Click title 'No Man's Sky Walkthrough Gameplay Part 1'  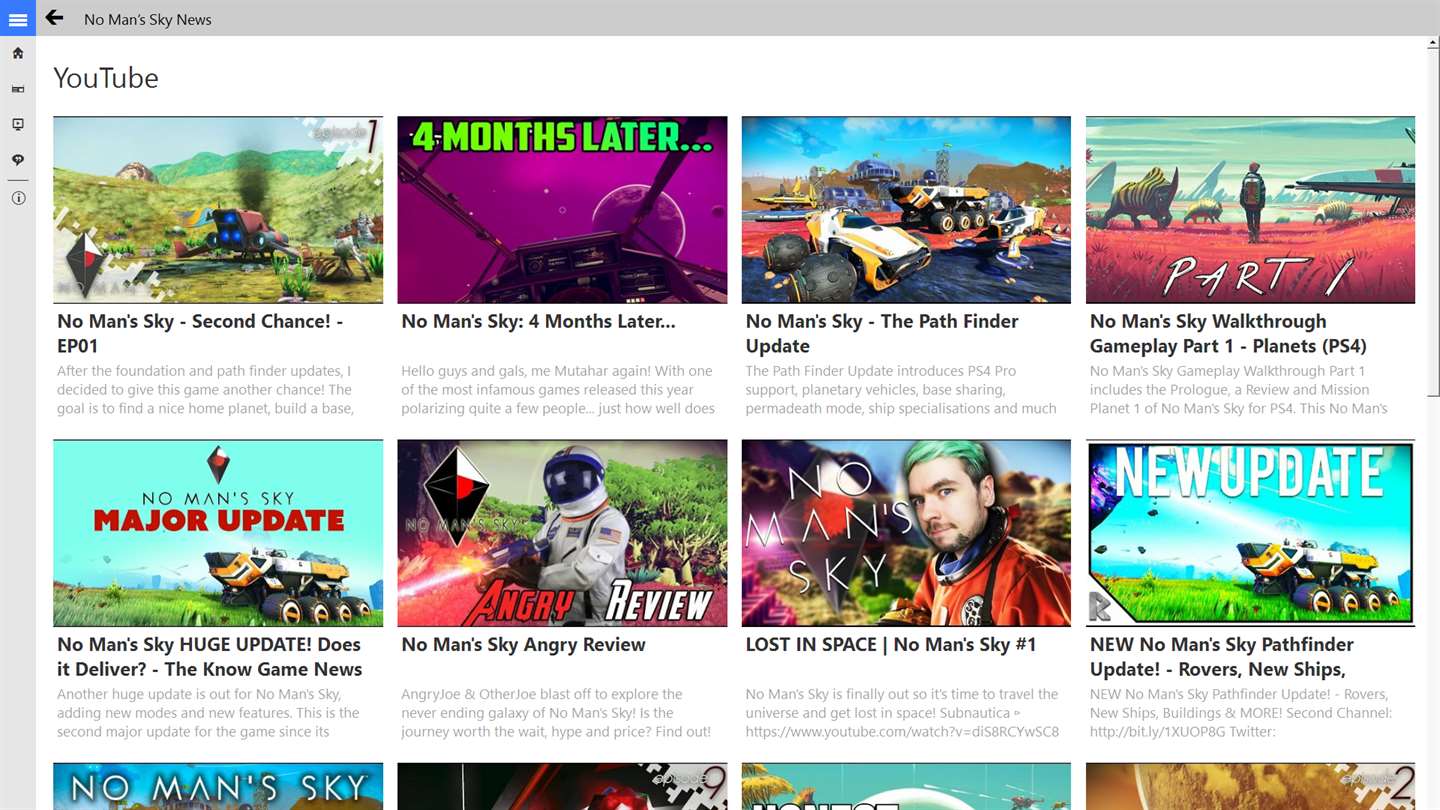pyautogui.click(x=1228, y=333)
